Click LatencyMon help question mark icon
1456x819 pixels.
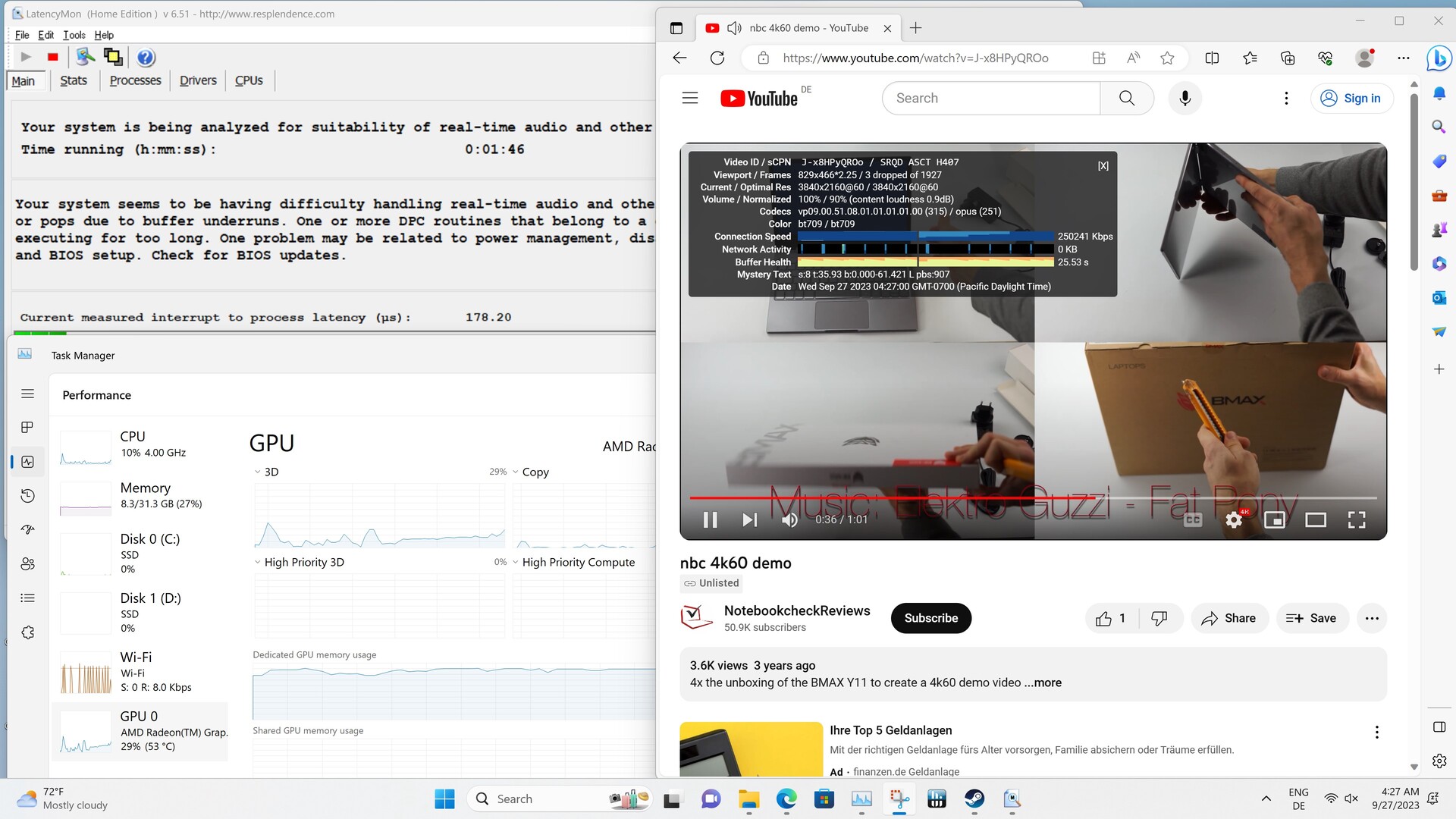click(x=146, y=57)
